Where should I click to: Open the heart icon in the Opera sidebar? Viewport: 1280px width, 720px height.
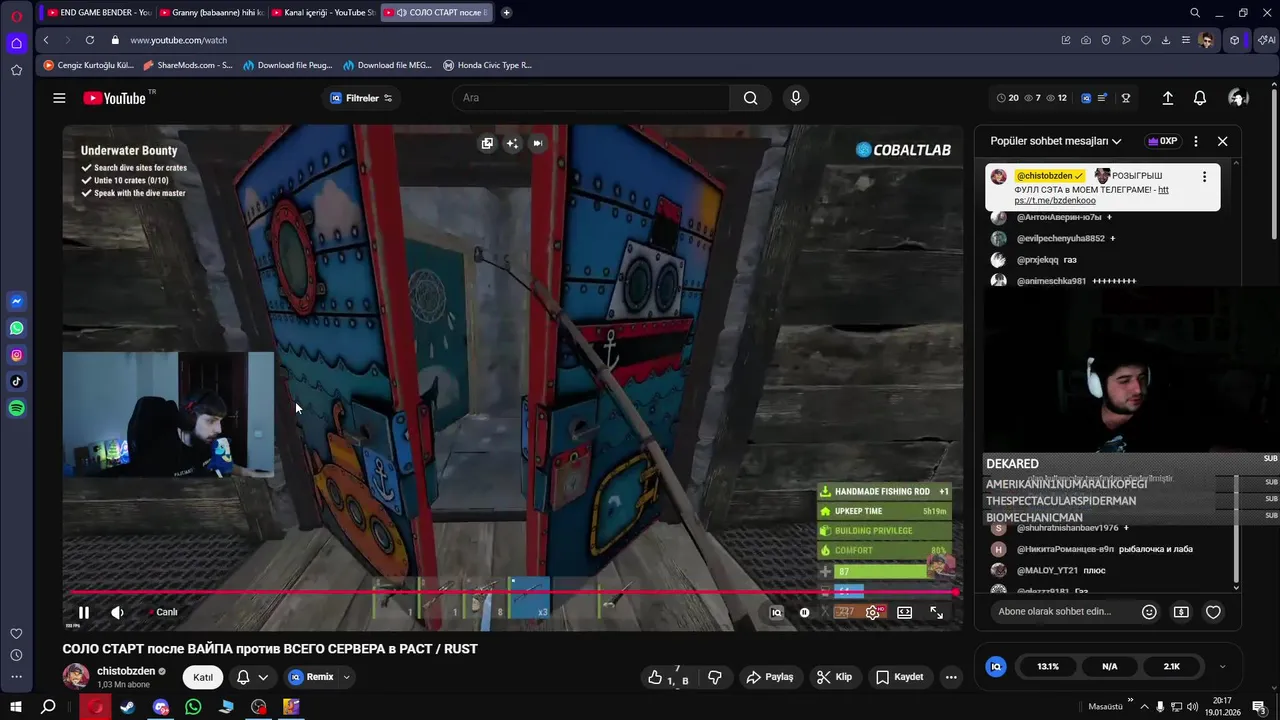(16, 634)
